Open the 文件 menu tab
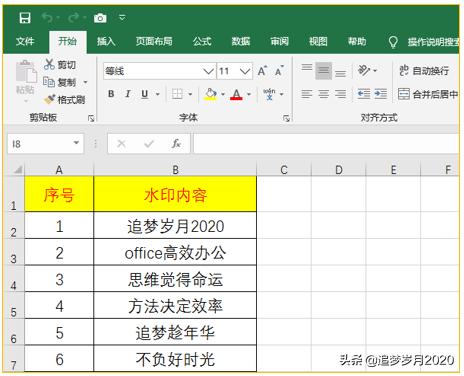The image size is (464, 376). (x=25, y=41)
